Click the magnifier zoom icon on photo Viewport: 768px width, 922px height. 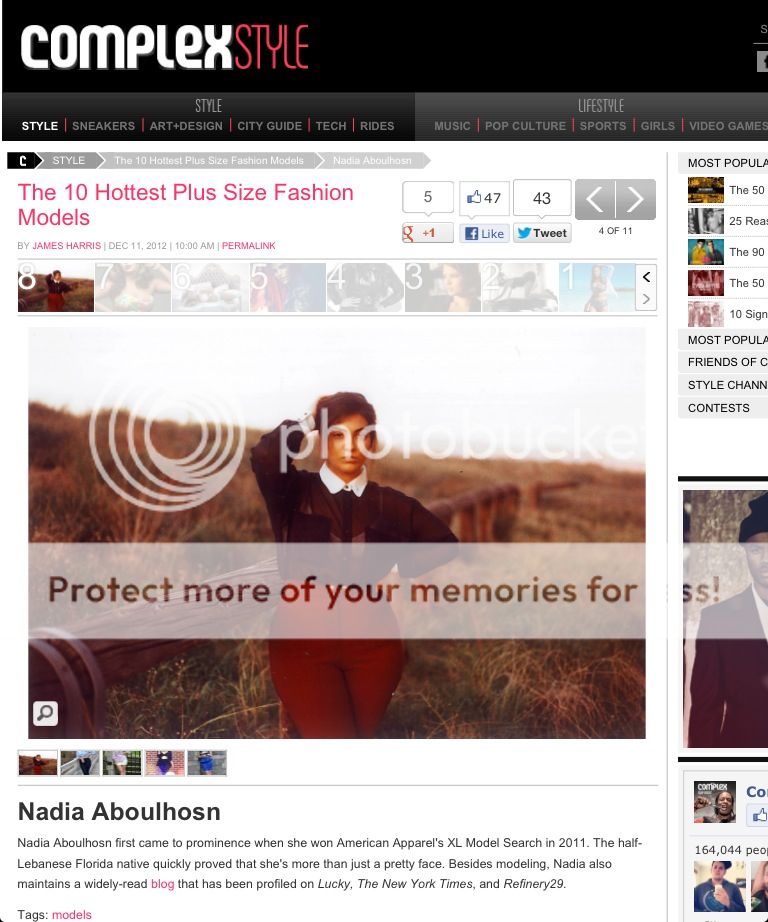[45, 713]
